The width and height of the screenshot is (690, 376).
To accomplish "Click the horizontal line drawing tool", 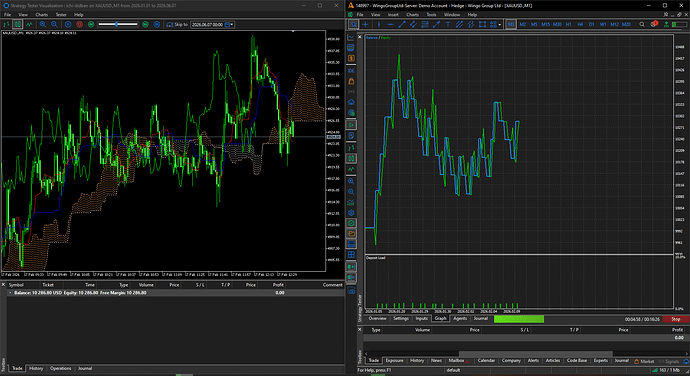I will pyautogui.click(x=390, y=25).
